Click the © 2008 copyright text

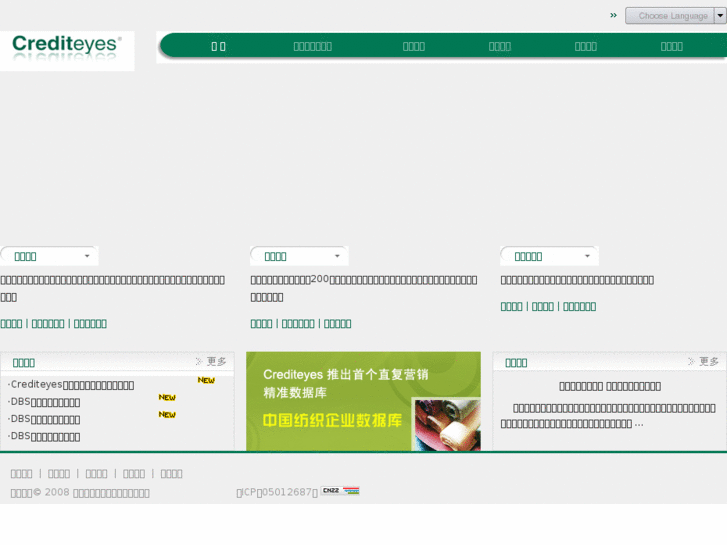click(x=80, y=493)
